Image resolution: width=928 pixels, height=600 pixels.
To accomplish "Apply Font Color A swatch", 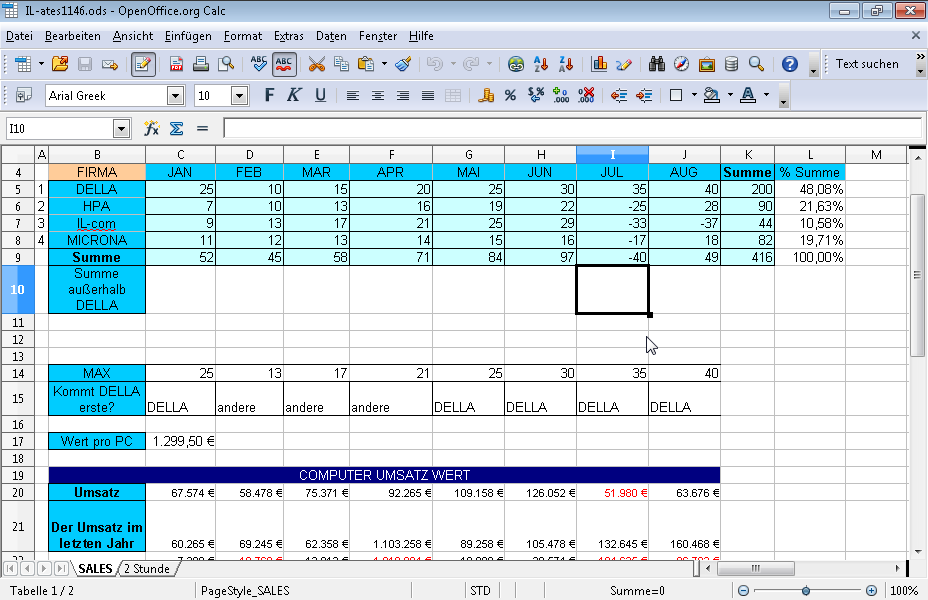I will [748, 95].
